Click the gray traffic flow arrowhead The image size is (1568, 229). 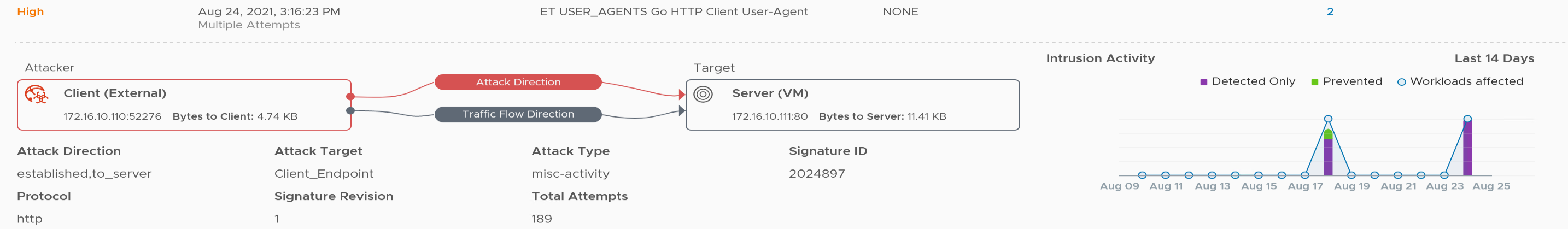click(x=682, y=111)
